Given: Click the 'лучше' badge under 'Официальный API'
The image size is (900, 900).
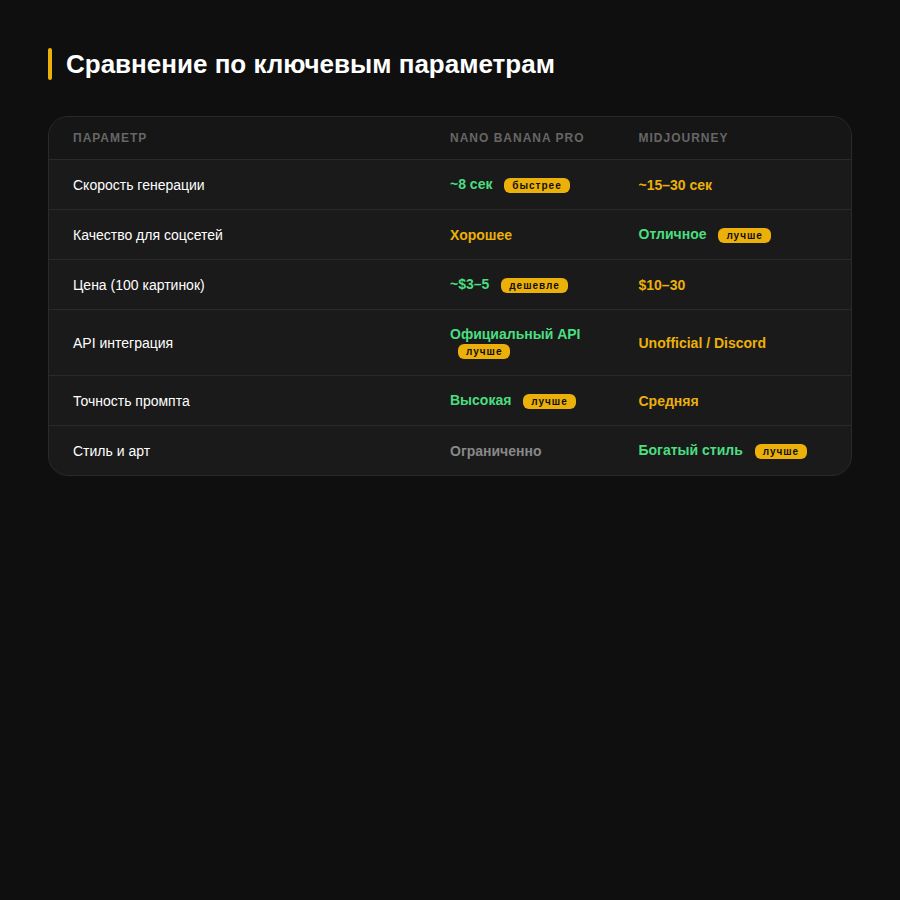Looking at the screenshot, I should tap(484, 351).
